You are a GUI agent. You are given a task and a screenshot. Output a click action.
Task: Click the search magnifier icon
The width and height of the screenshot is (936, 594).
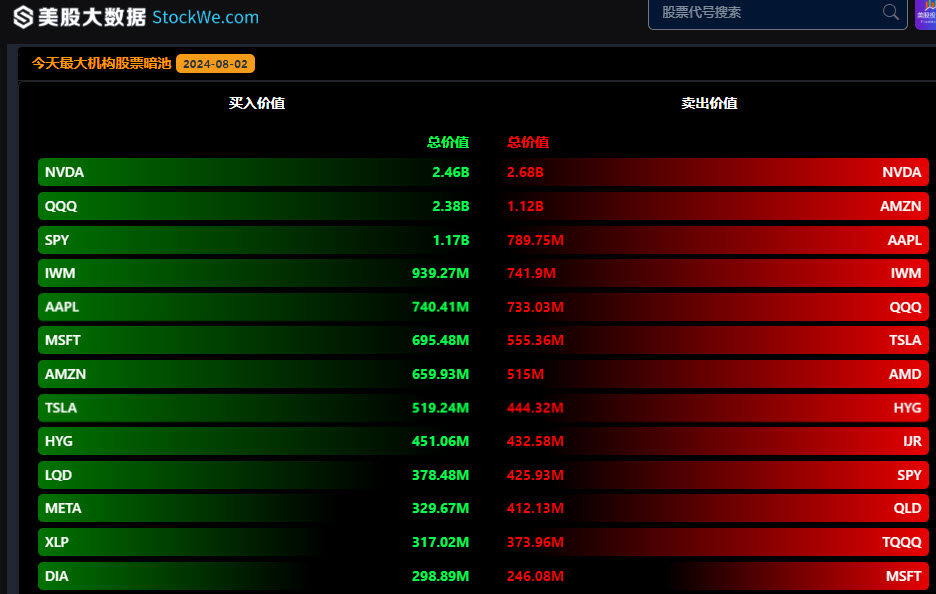point(891,12)
